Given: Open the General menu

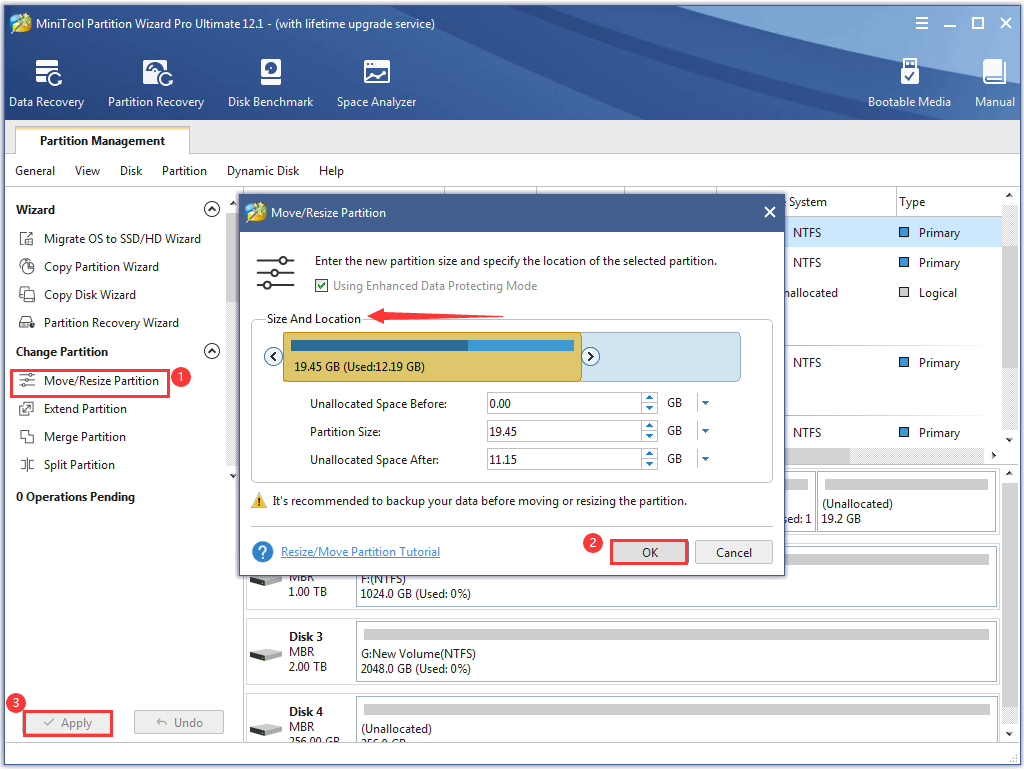Looking at the screenshot, I should (x=35, y=171).
